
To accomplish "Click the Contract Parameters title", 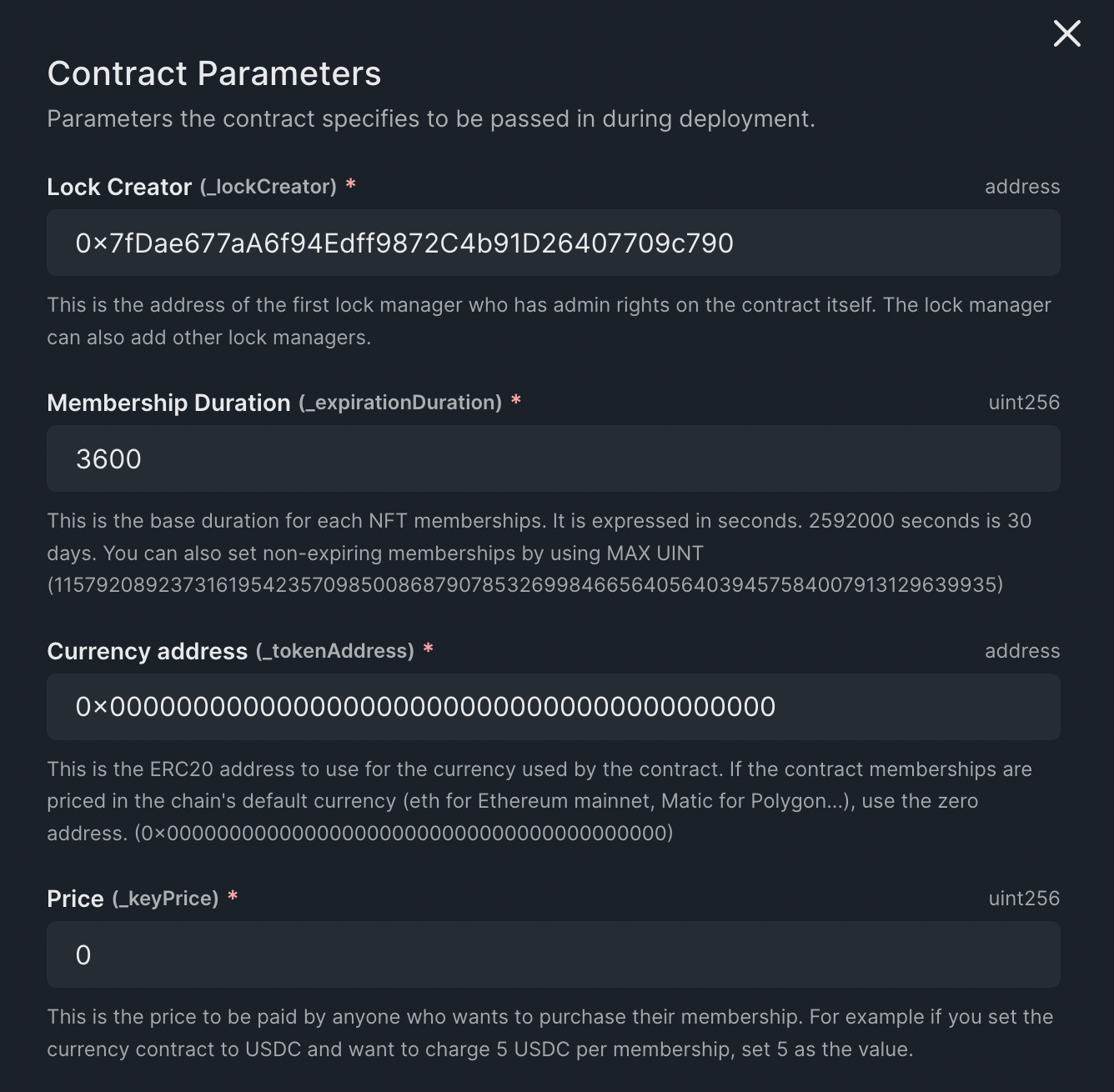I will [x=214, y=73].
